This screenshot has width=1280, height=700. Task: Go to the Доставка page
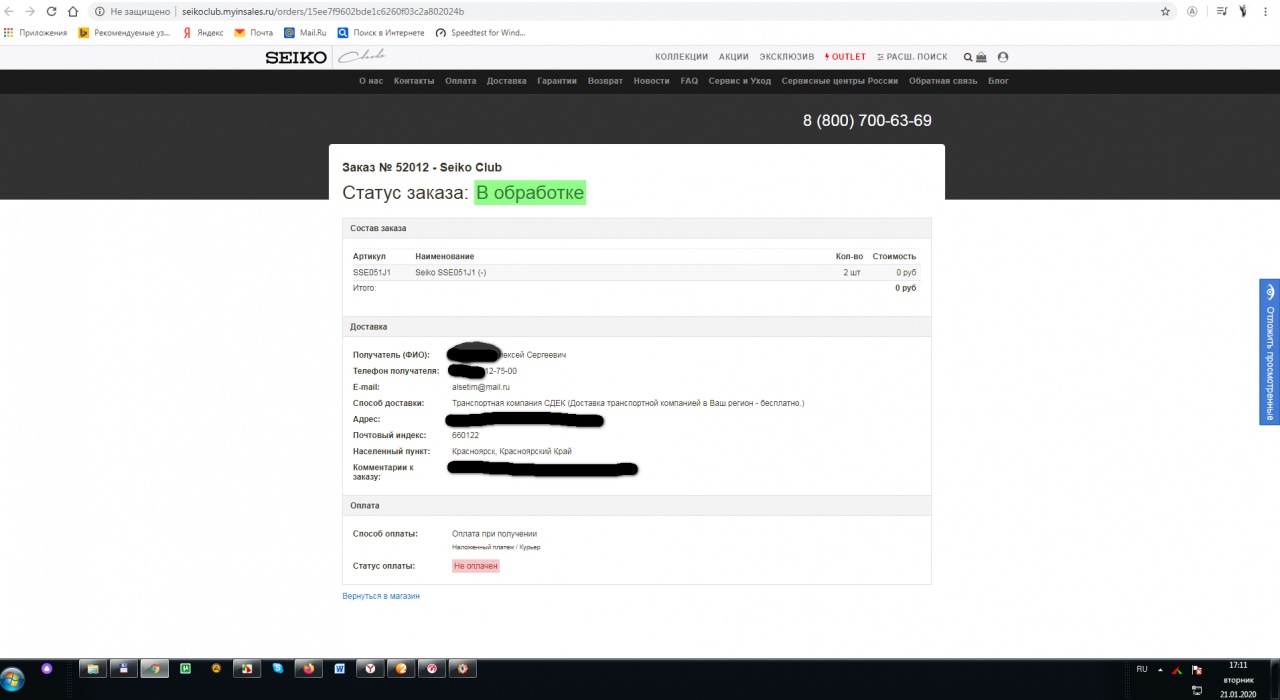tap(506, 81)
